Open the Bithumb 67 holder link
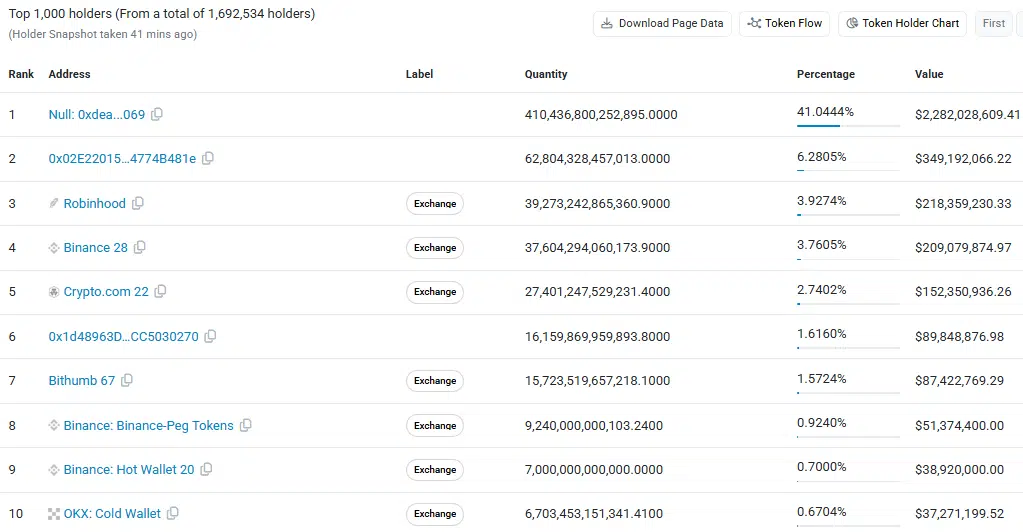The height and width of the screenshot is (532, 1023). pyautogui.click(x=82, y=381)
